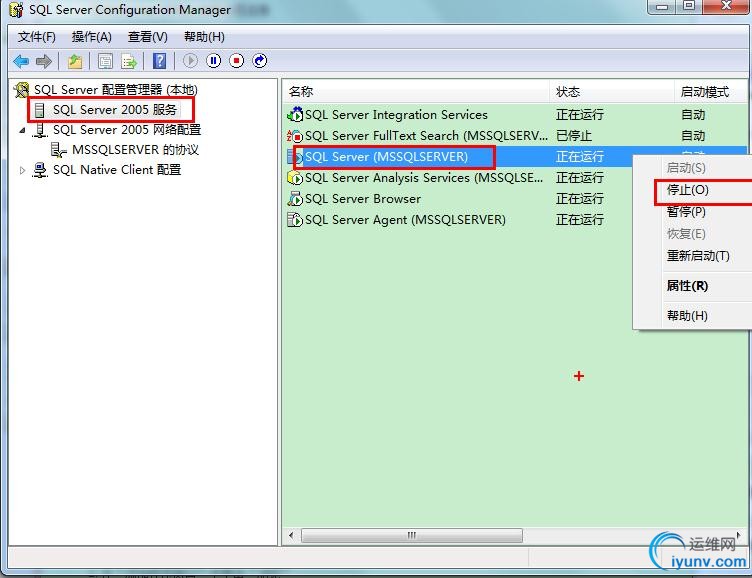752x578 pixels.
Task: Select the SQL Server Integration Services row
Action: (515, 115)
